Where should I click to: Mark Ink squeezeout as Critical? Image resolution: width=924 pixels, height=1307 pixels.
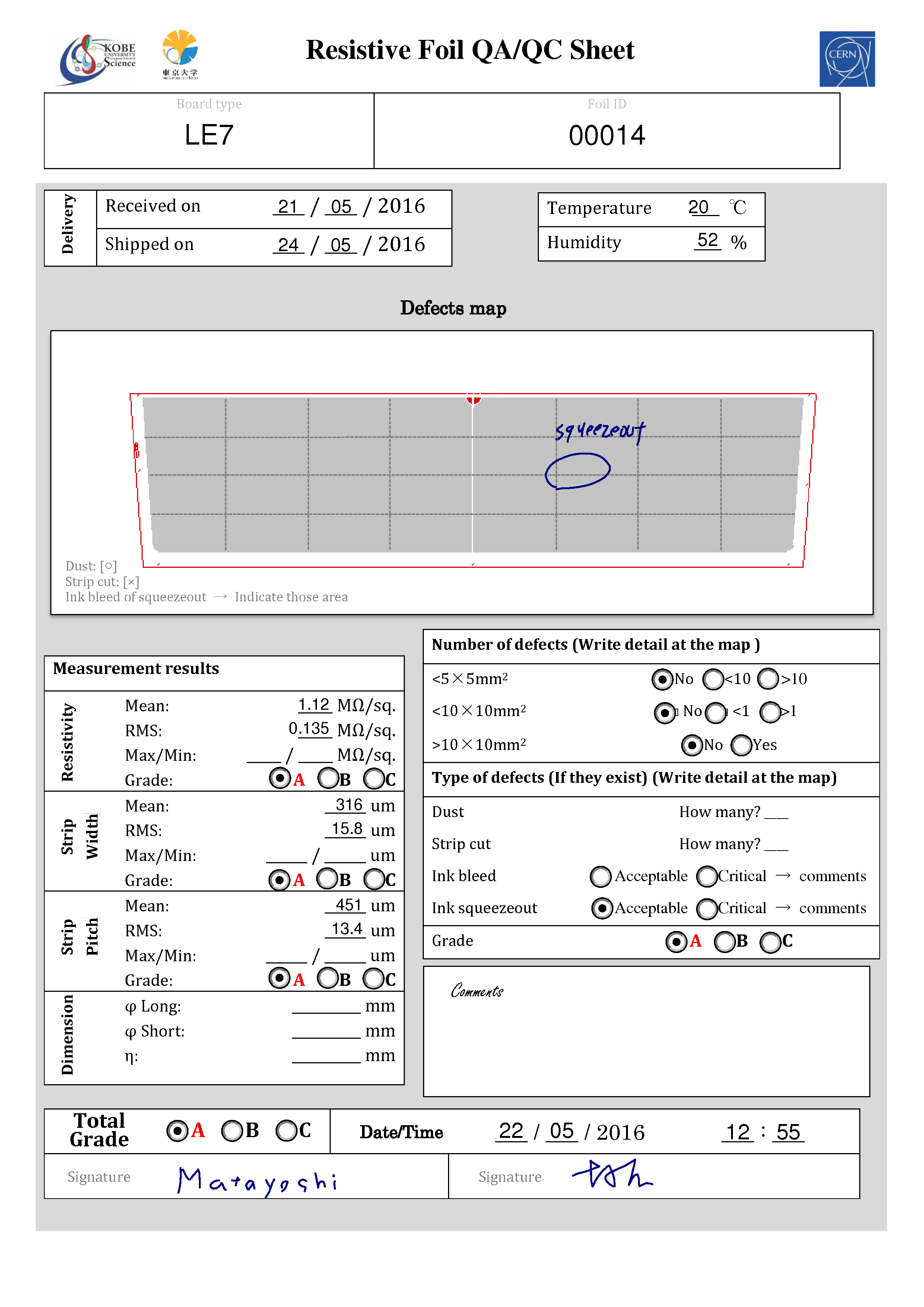707,908
